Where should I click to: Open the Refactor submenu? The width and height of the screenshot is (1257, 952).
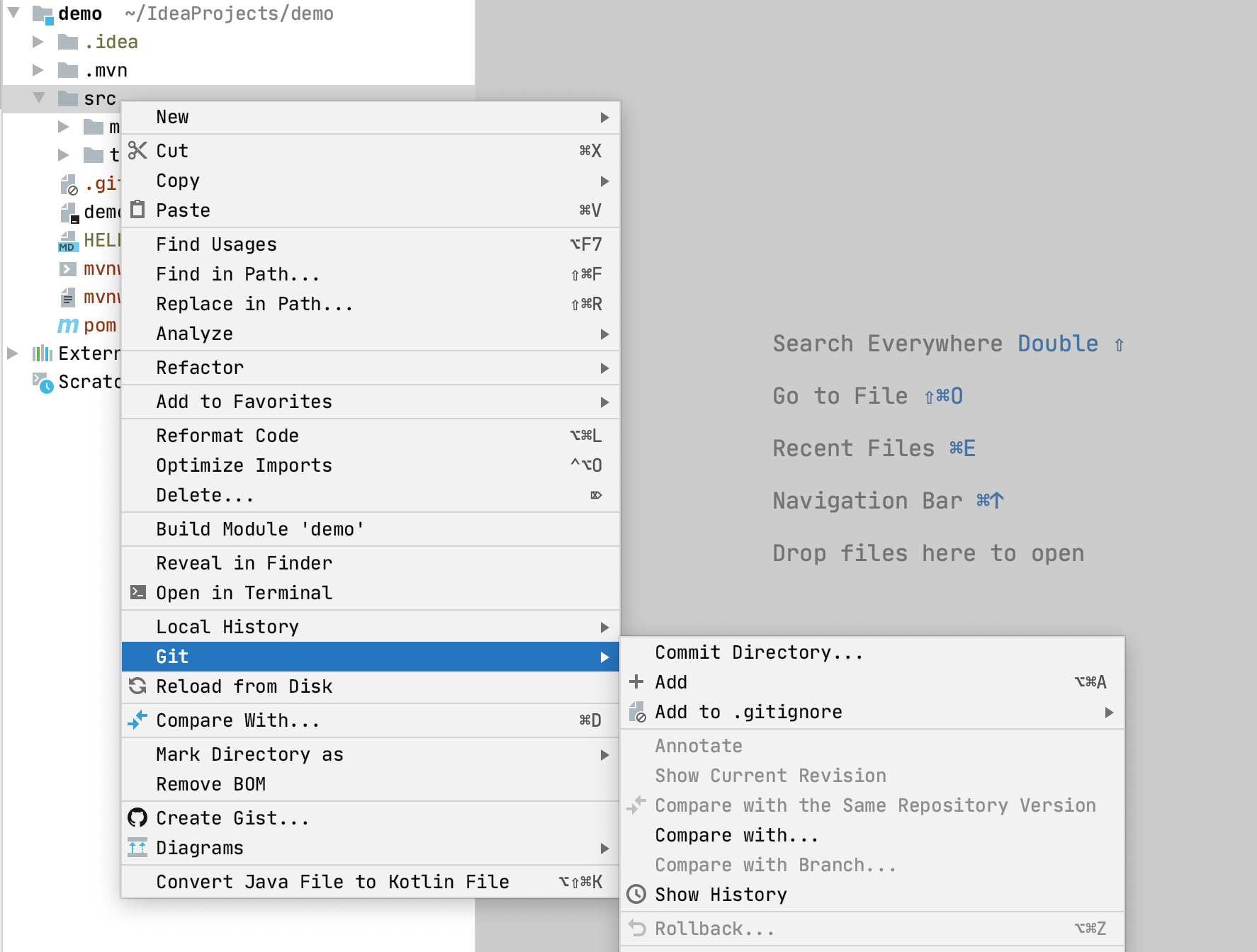(x=371, y=367)
